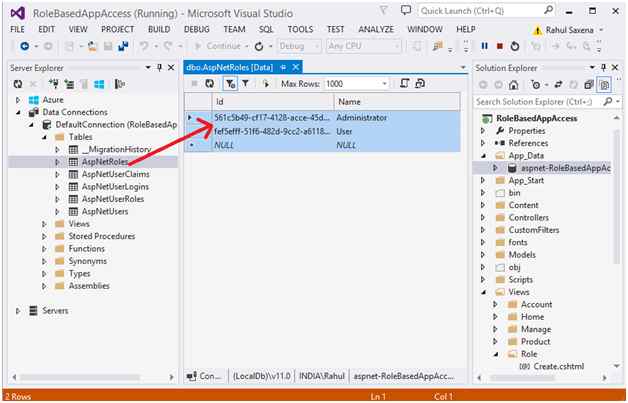
Task: Toggle the highlighted filter sorting button in data toolbar
Action: [x=230, y=83]
